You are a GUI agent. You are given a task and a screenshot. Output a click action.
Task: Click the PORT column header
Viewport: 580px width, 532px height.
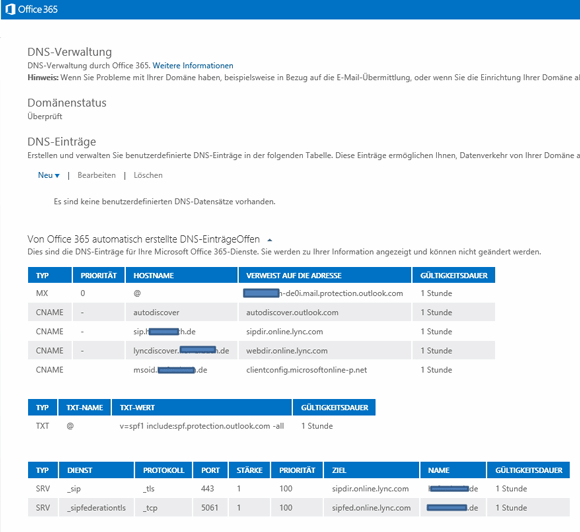[x=210, y=470]
